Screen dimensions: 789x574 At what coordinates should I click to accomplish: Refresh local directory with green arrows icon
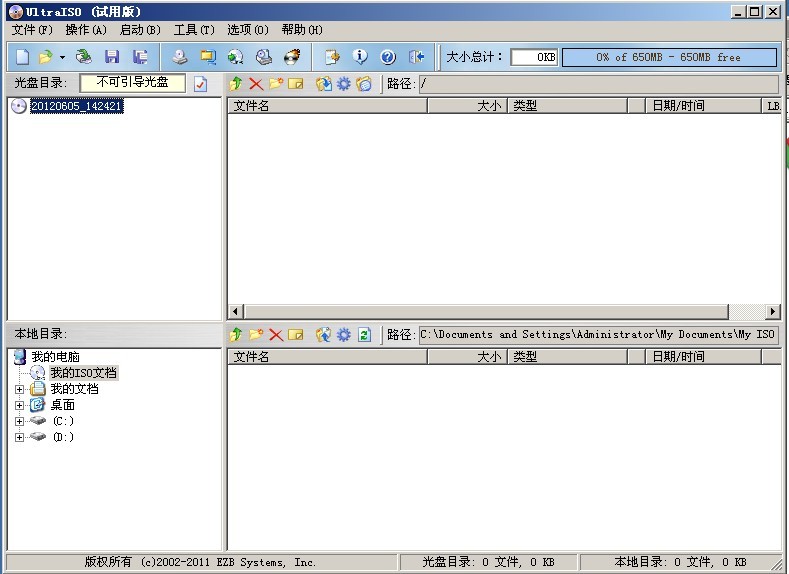click(364, 335)
